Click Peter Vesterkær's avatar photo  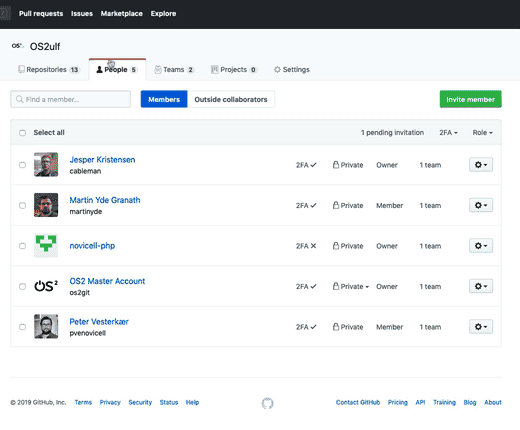tap(46, 327)
